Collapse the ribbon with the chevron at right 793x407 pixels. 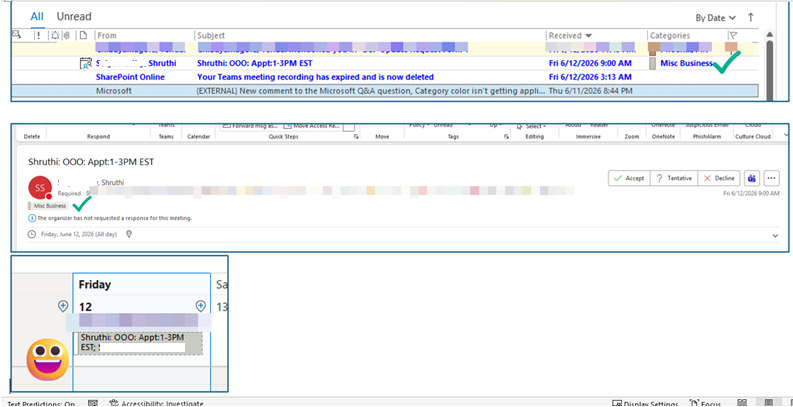coord(785,135)
